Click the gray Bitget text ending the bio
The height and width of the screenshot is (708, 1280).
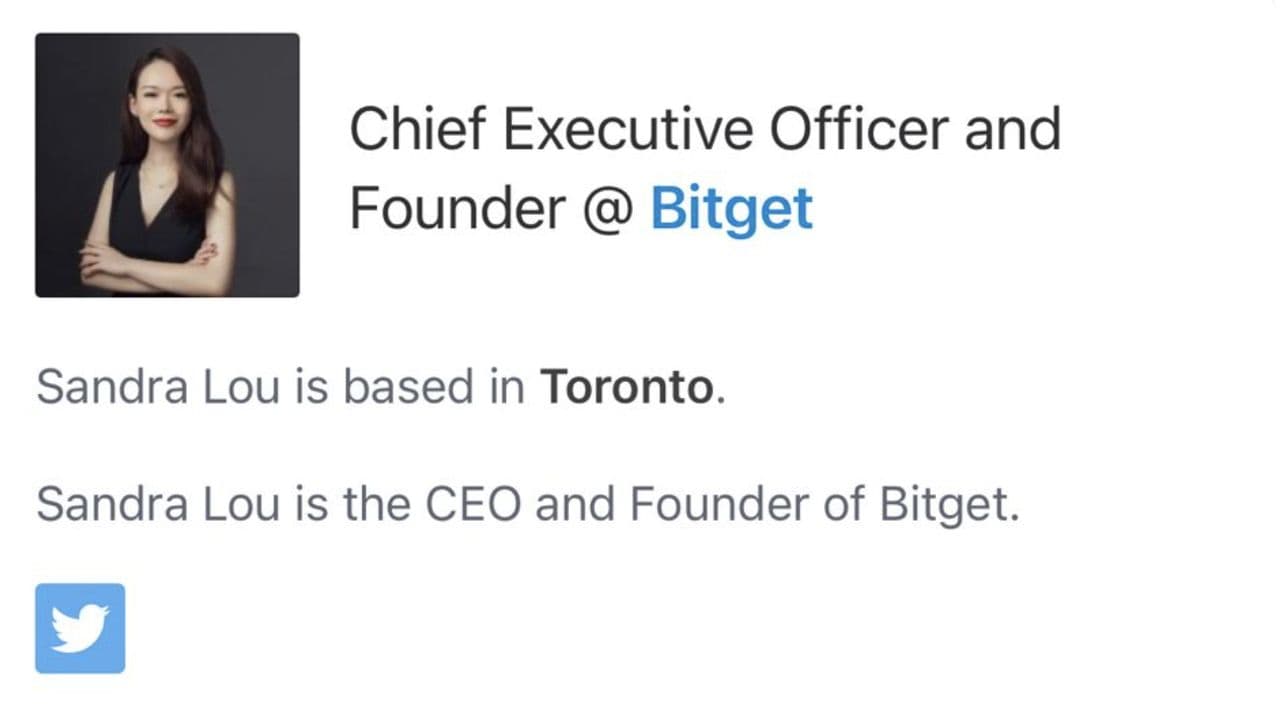[x=948, y=505]
